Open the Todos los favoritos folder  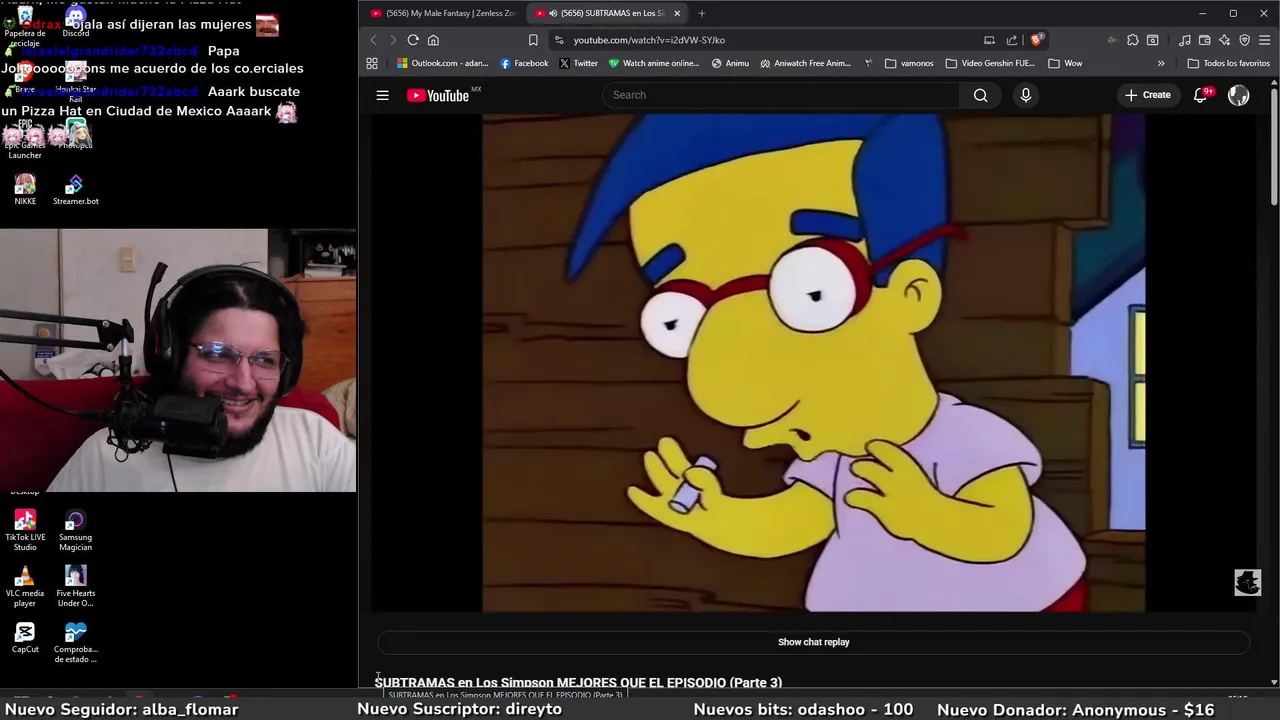[1228, 63]
